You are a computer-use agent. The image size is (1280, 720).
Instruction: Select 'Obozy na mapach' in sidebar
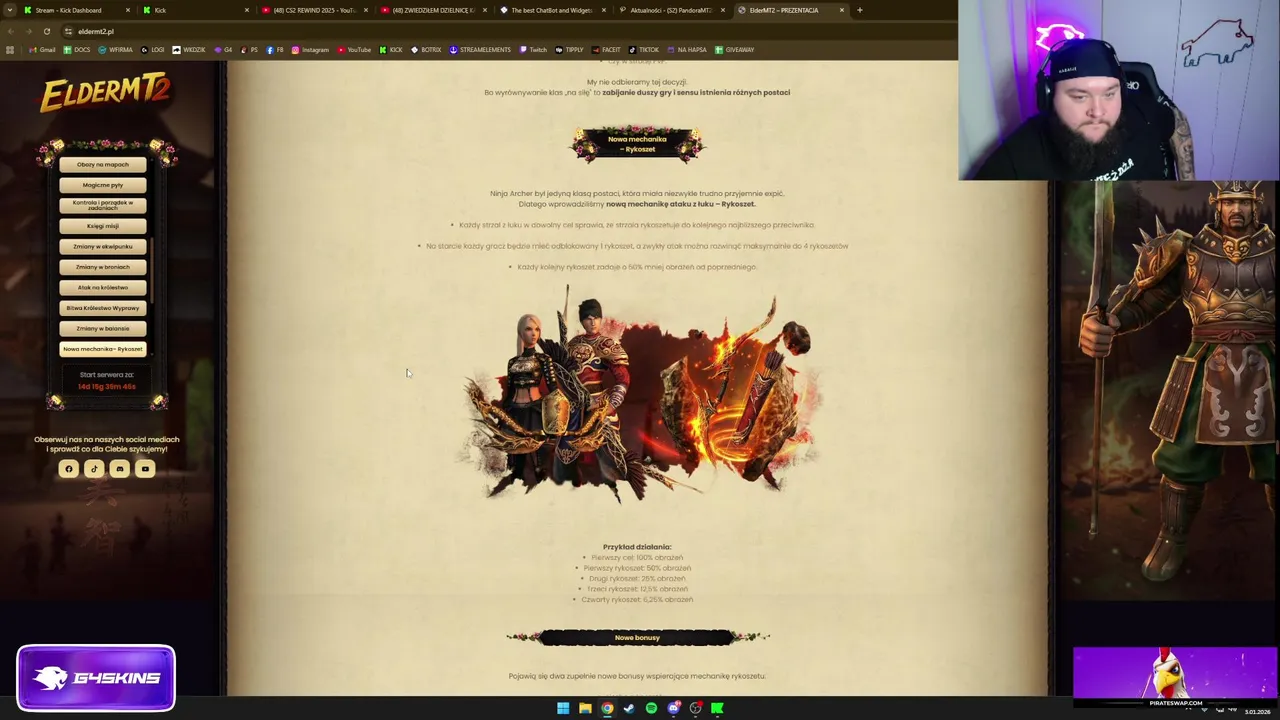coord(103,164)
